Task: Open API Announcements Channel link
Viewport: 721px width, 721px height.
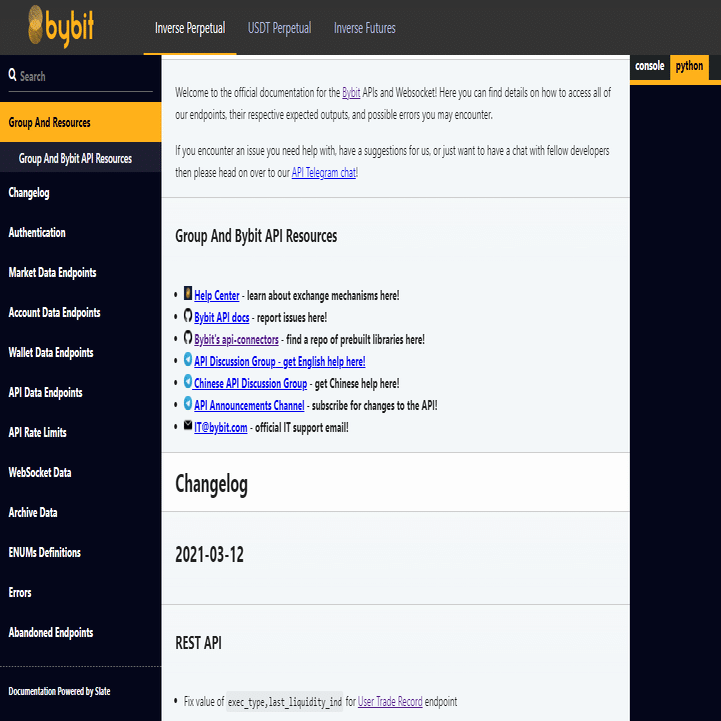Action: 249,406
